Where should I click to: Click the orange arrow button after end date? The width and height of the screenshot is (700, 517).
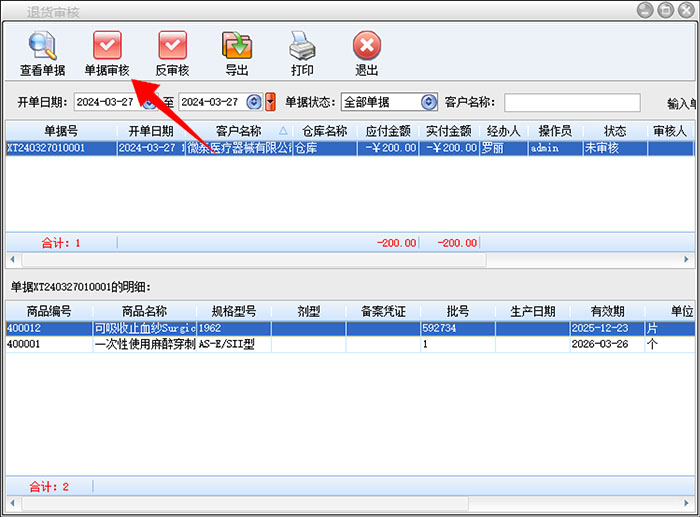coord(270,102)
